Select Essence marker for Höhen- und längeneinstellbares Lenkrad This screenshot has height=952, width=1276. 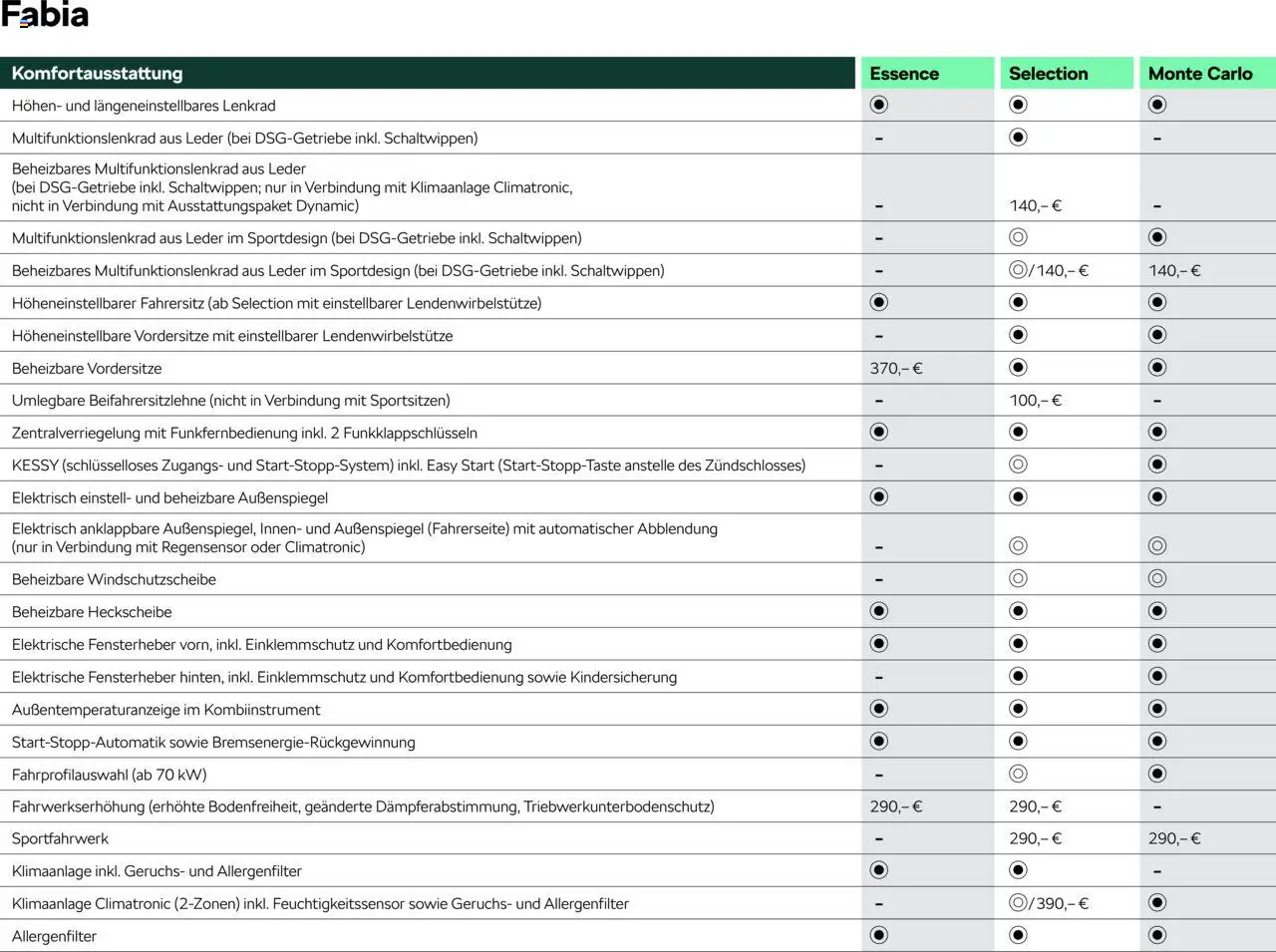coord(878,105)
